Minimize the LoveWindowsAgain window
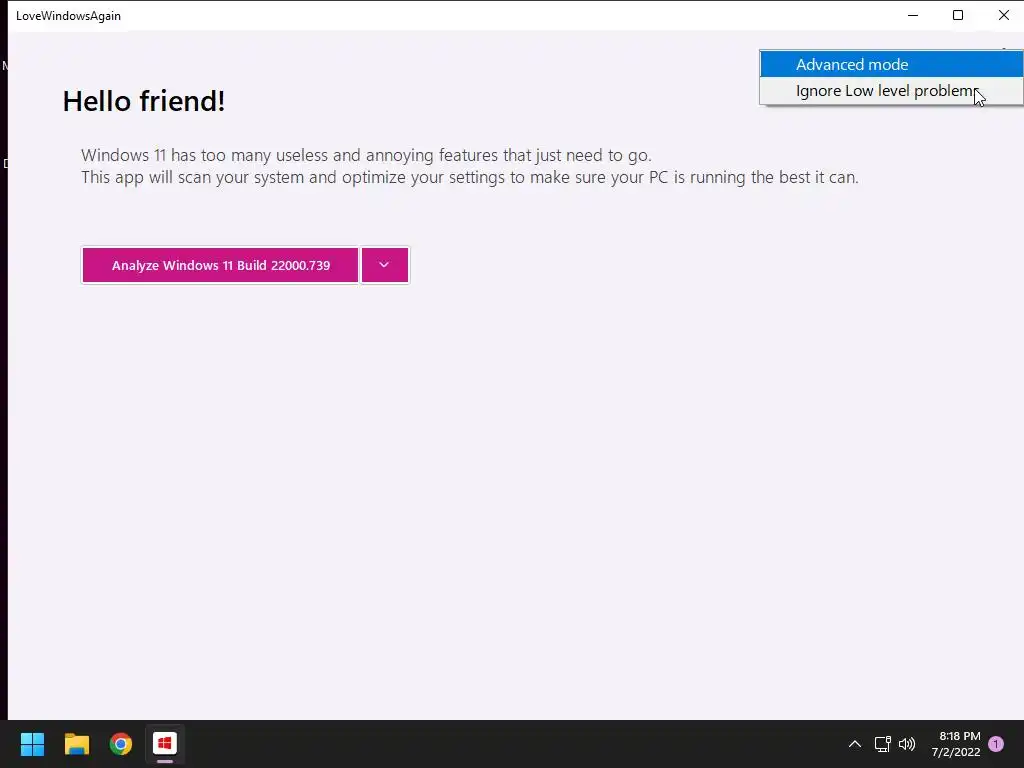 913,15
